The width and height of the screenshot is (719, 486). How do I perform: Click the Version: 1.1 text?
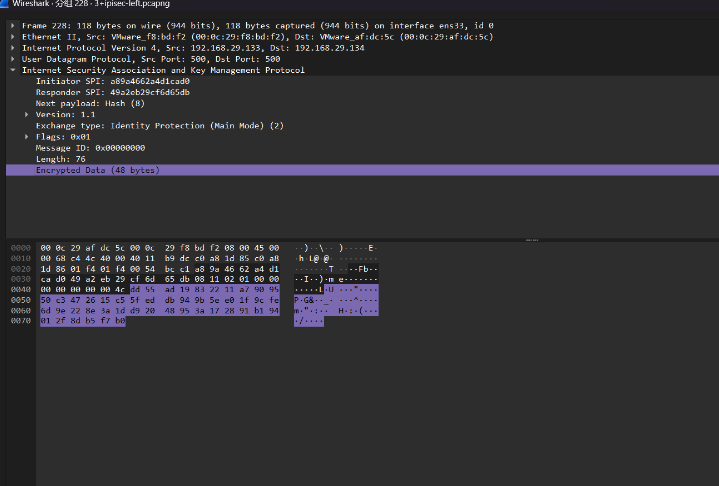[x=66, y=115]
